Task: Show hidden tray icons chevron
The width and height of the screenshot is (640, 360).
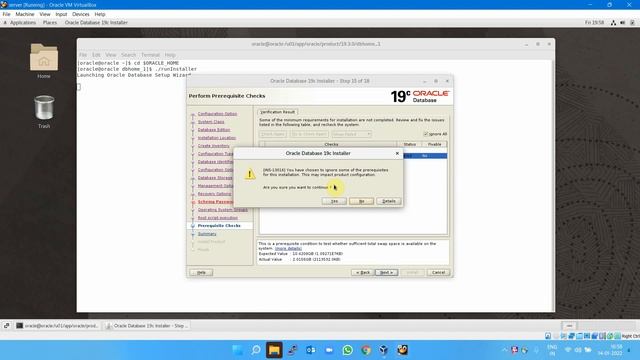Action: [504, 350]
